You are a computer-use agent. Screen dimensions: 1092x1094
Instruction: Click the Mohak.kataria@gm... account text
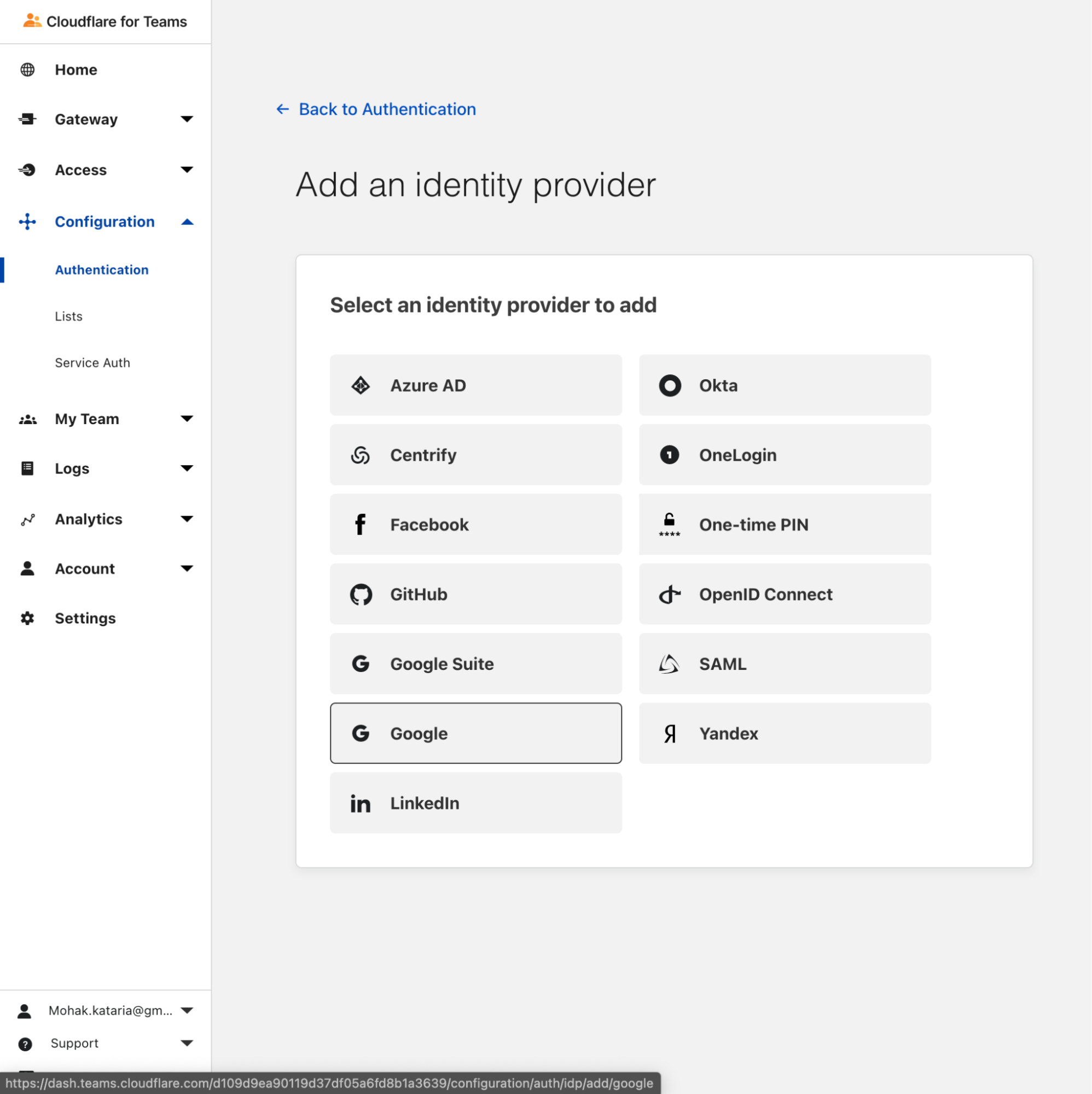[111, 1011]
